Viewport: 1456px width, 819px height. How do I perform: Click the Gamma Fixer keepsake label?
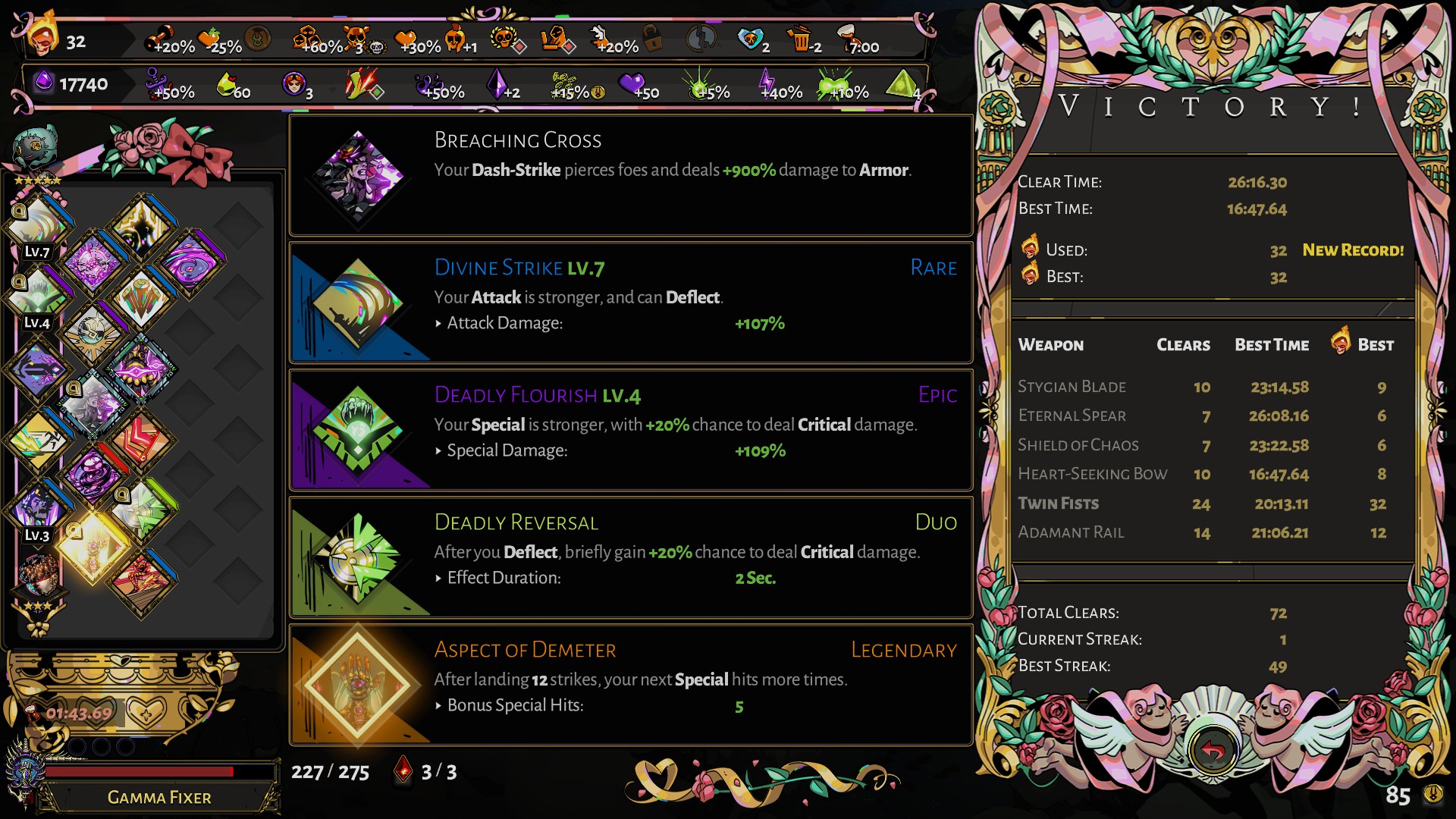(x=159, y=797)
